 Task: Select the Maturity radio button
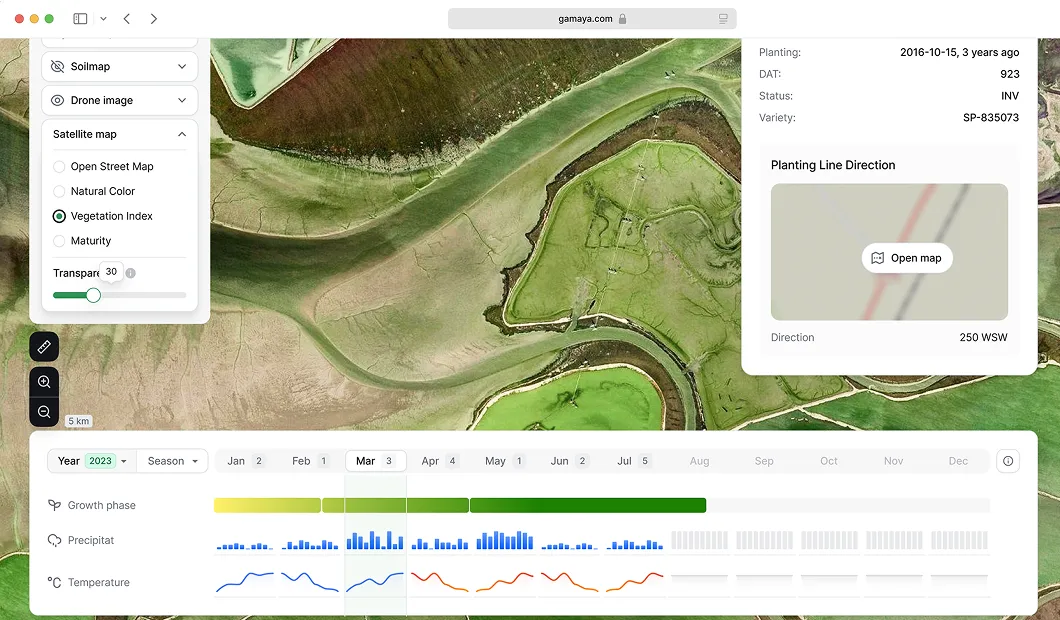(59, 241)
